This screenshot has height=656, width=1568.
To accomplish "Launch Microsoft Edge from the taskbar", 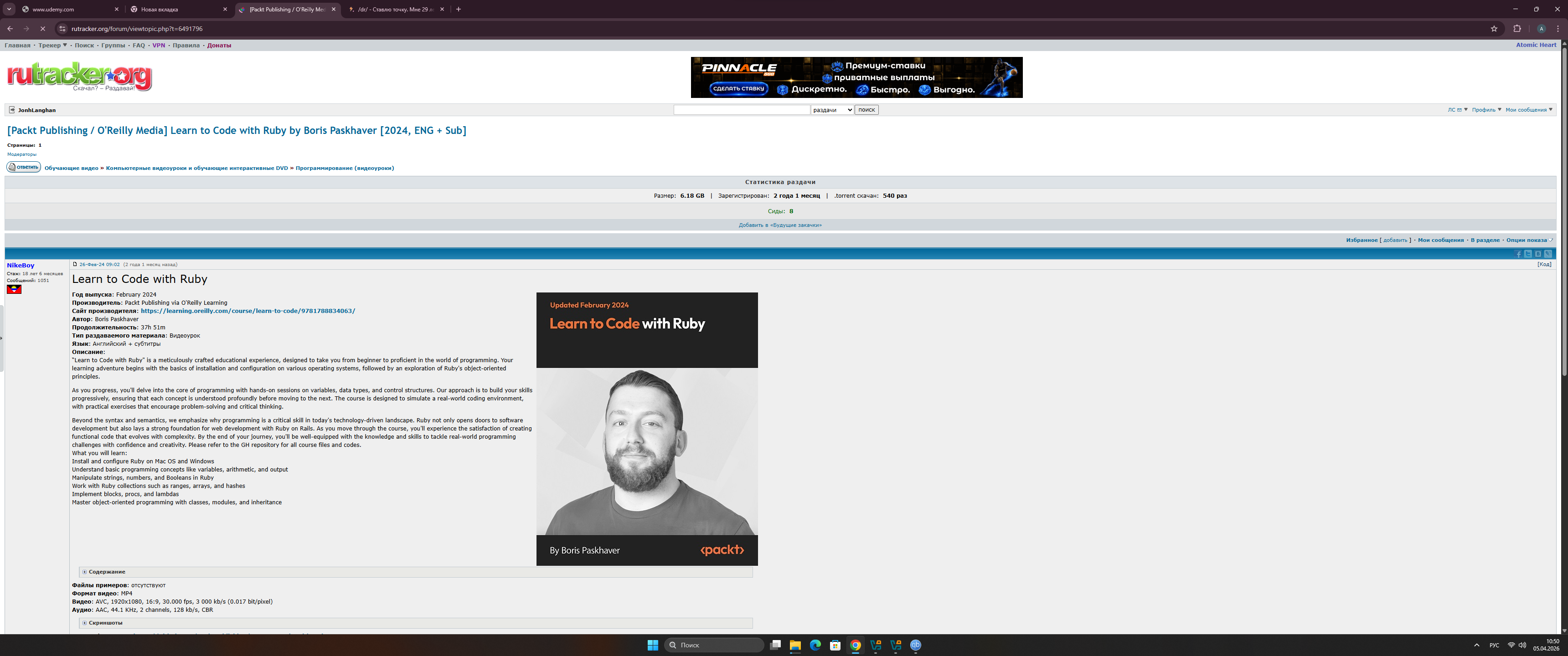I will [815, 645].
